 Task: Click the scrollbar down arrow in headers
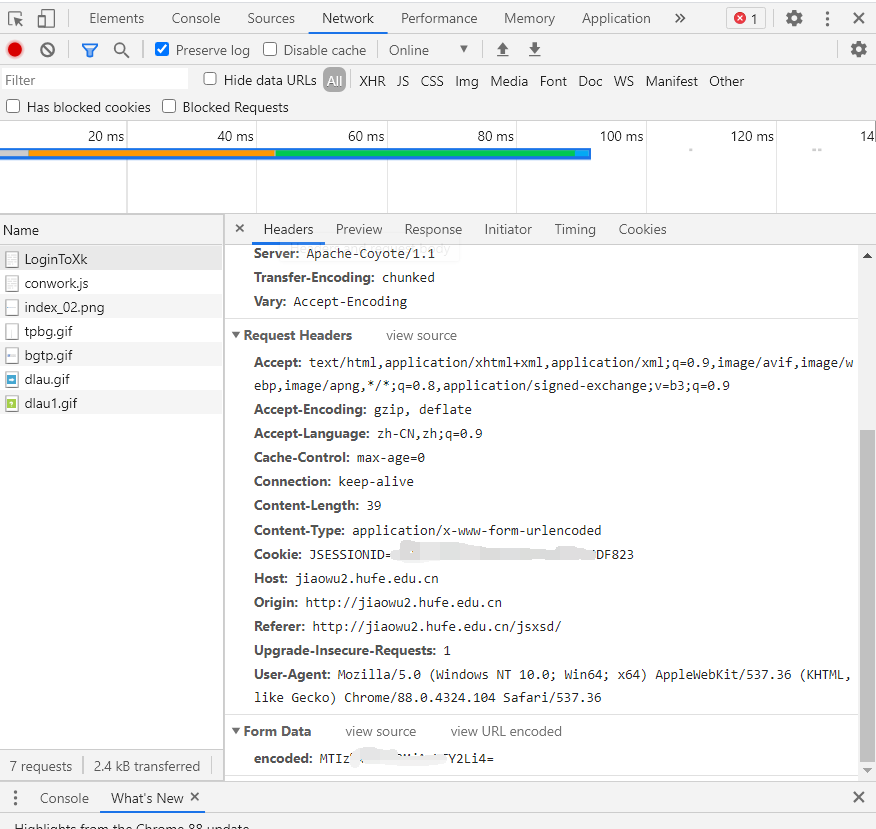pos(867,770)
